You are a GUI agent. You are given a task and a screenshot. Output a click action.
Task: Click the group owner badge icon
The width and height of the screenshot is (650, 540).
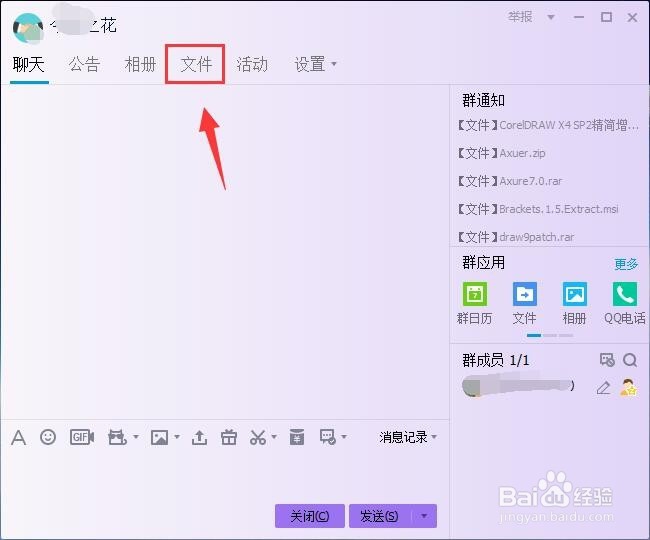628,388
